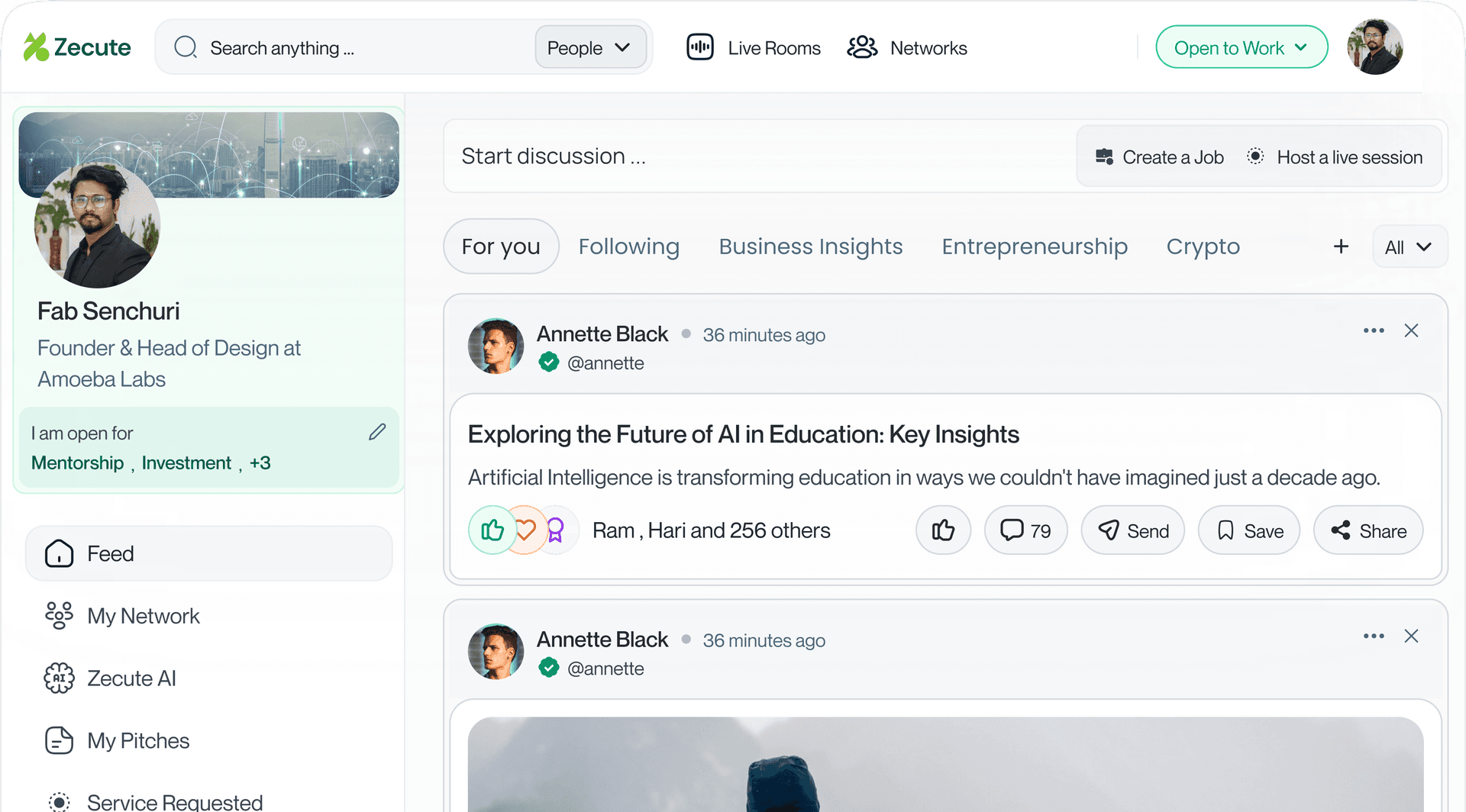This screenshot has width=1466, height=812.
Task: Open My Network in the sidebar
Action: [x=143, y=616]
